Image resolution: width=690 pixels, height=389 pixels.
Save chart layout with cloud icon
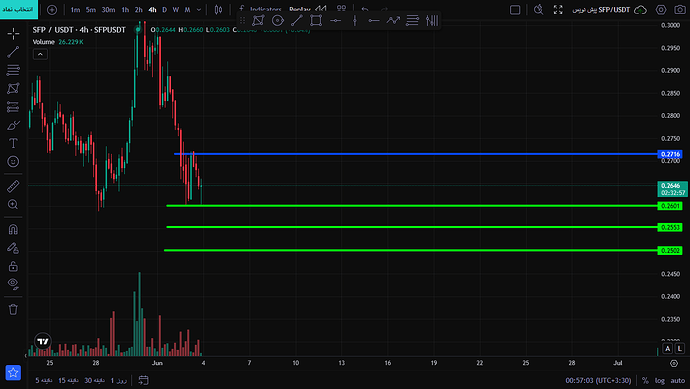(x=640, y=10)
